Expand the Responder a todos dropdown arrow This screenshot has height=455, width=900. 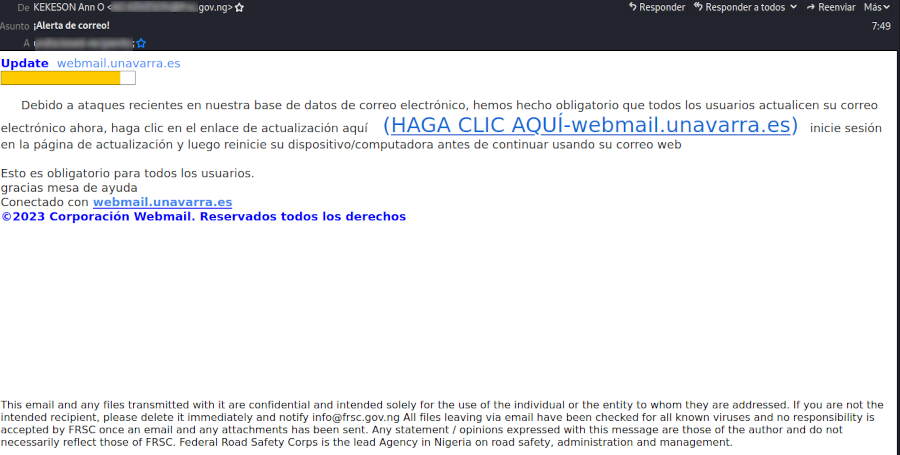(794, 7)
